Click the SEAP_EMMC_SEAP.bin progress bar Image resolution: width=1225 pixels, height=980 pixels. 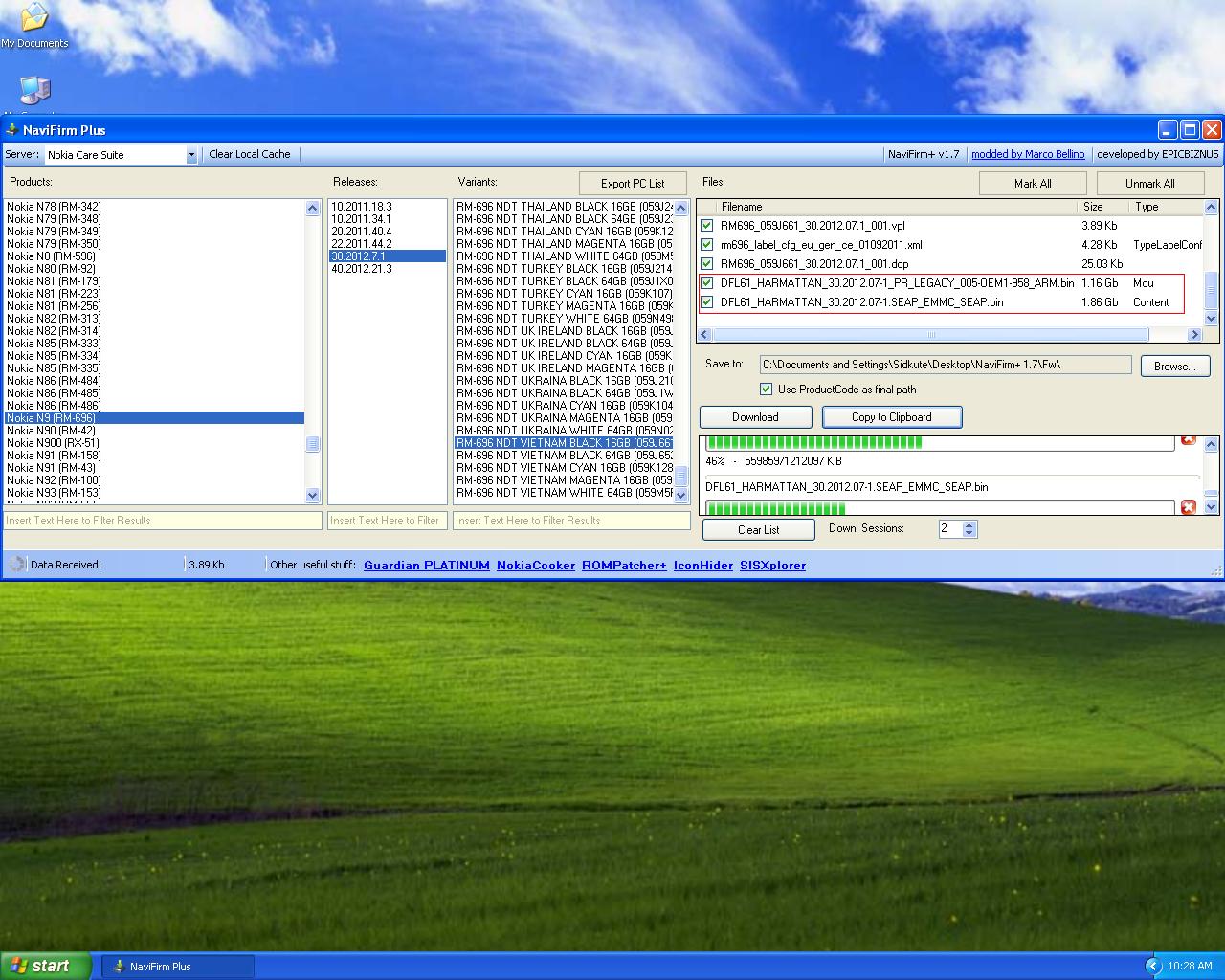point(939,507)
